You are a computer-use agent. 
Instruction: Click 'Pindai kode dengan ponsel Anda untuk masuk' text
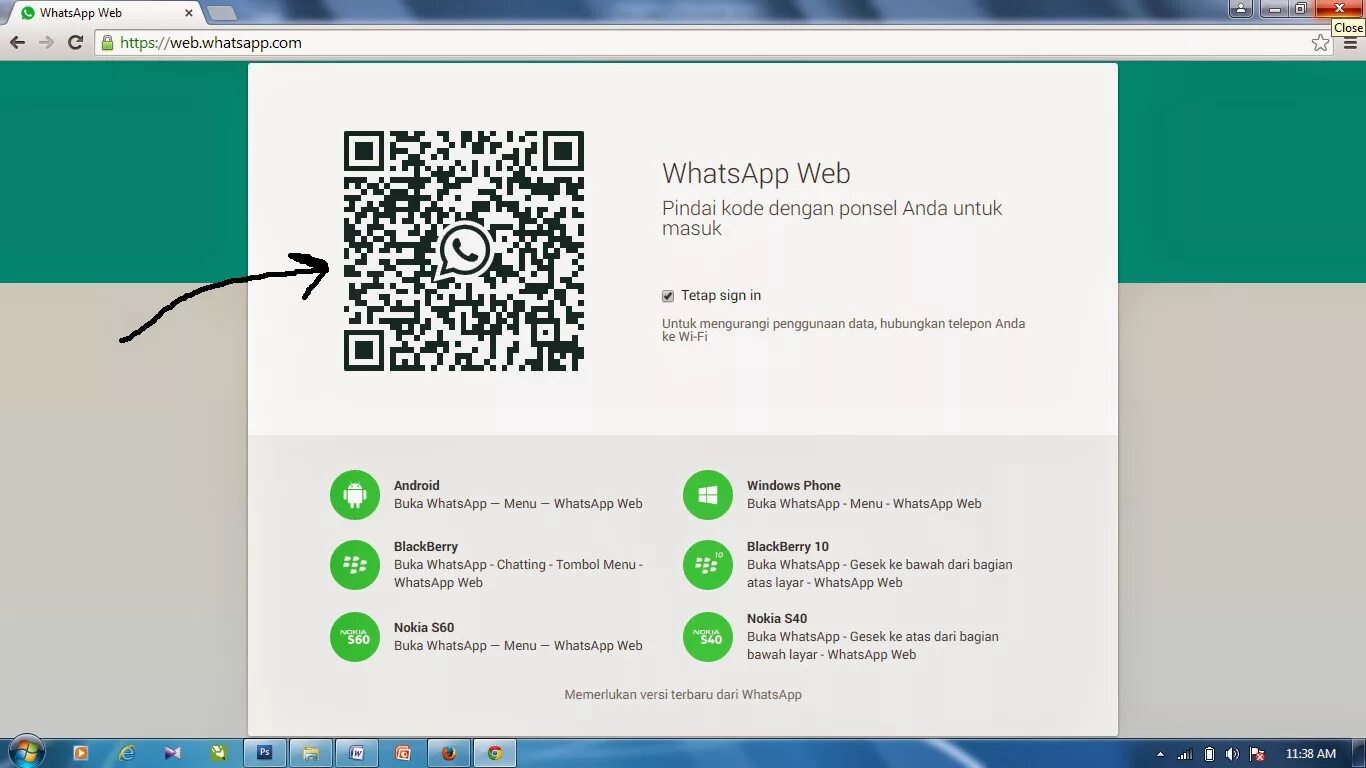832,218
